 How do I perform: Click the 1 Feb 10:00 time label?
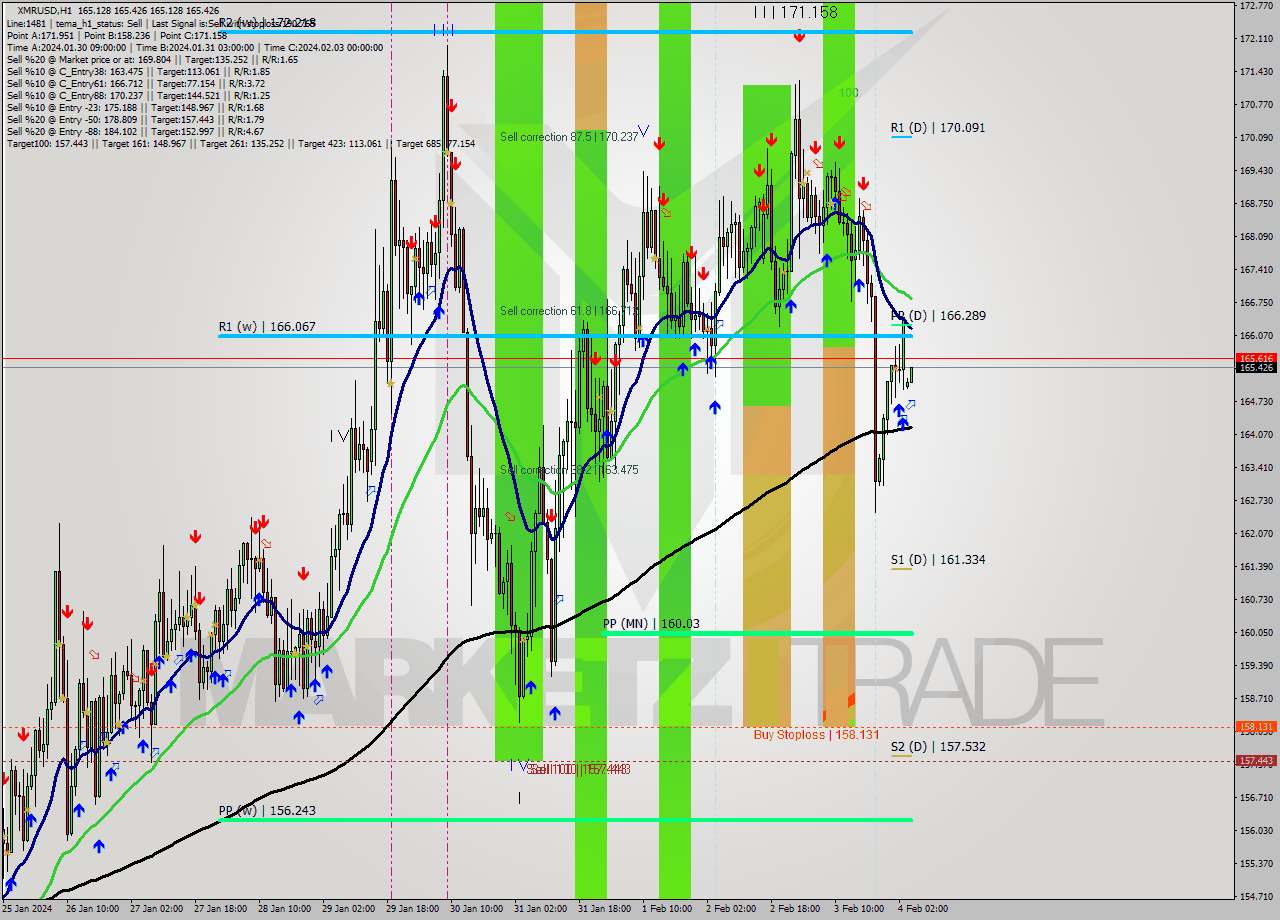point(667,909)
